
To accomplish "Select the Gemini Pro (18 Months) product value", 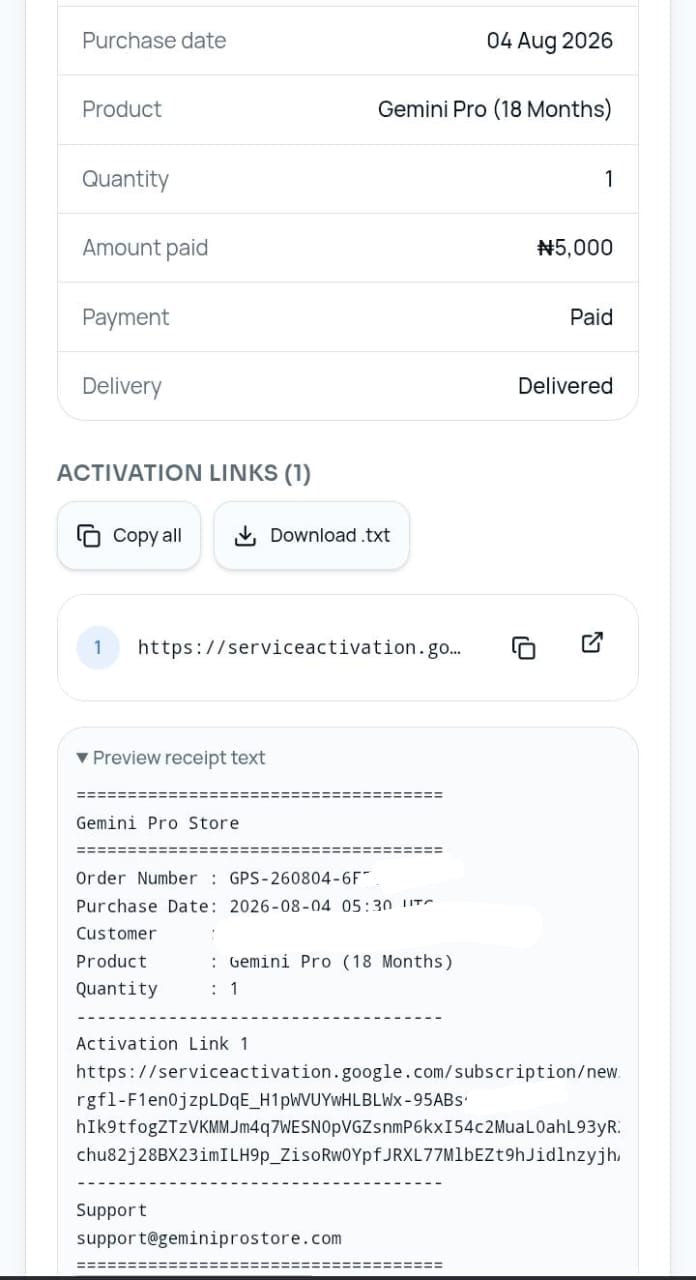I will click(x=495, y=109).
